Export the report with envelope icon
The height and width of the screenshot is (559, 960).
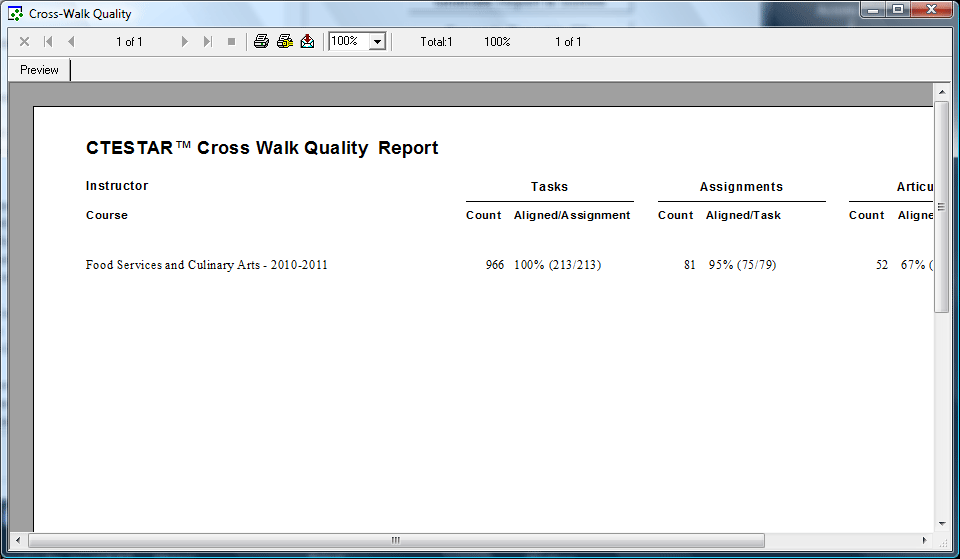(x=308, y=42)
